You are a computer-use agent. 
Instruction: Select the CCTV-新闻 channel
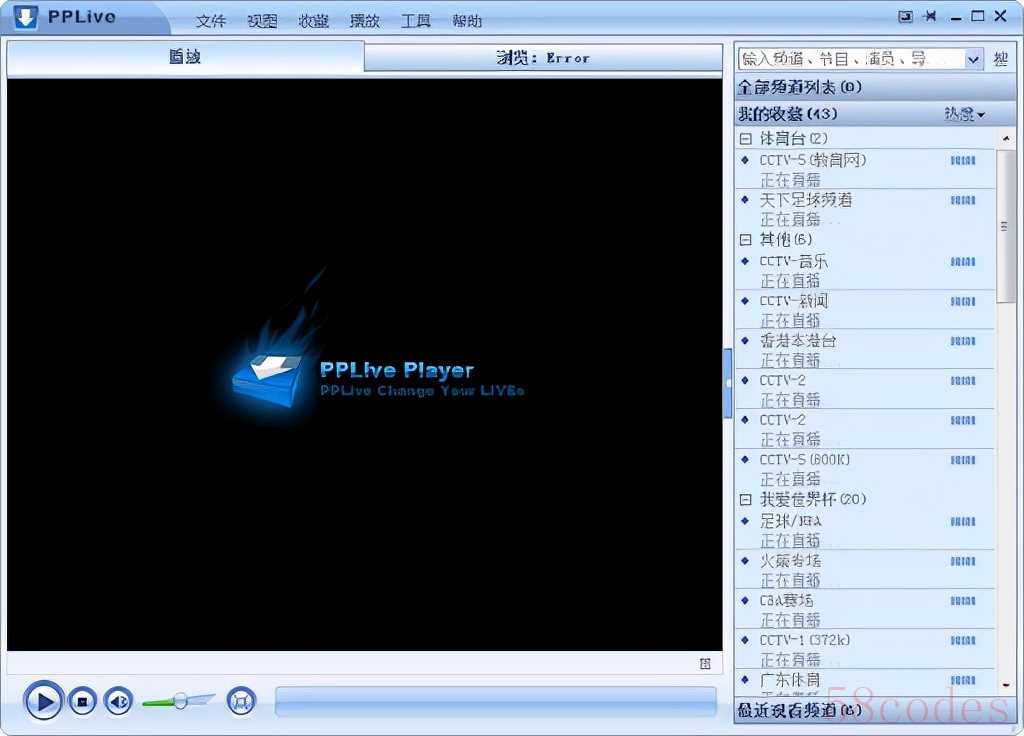[x=865, y=310]
